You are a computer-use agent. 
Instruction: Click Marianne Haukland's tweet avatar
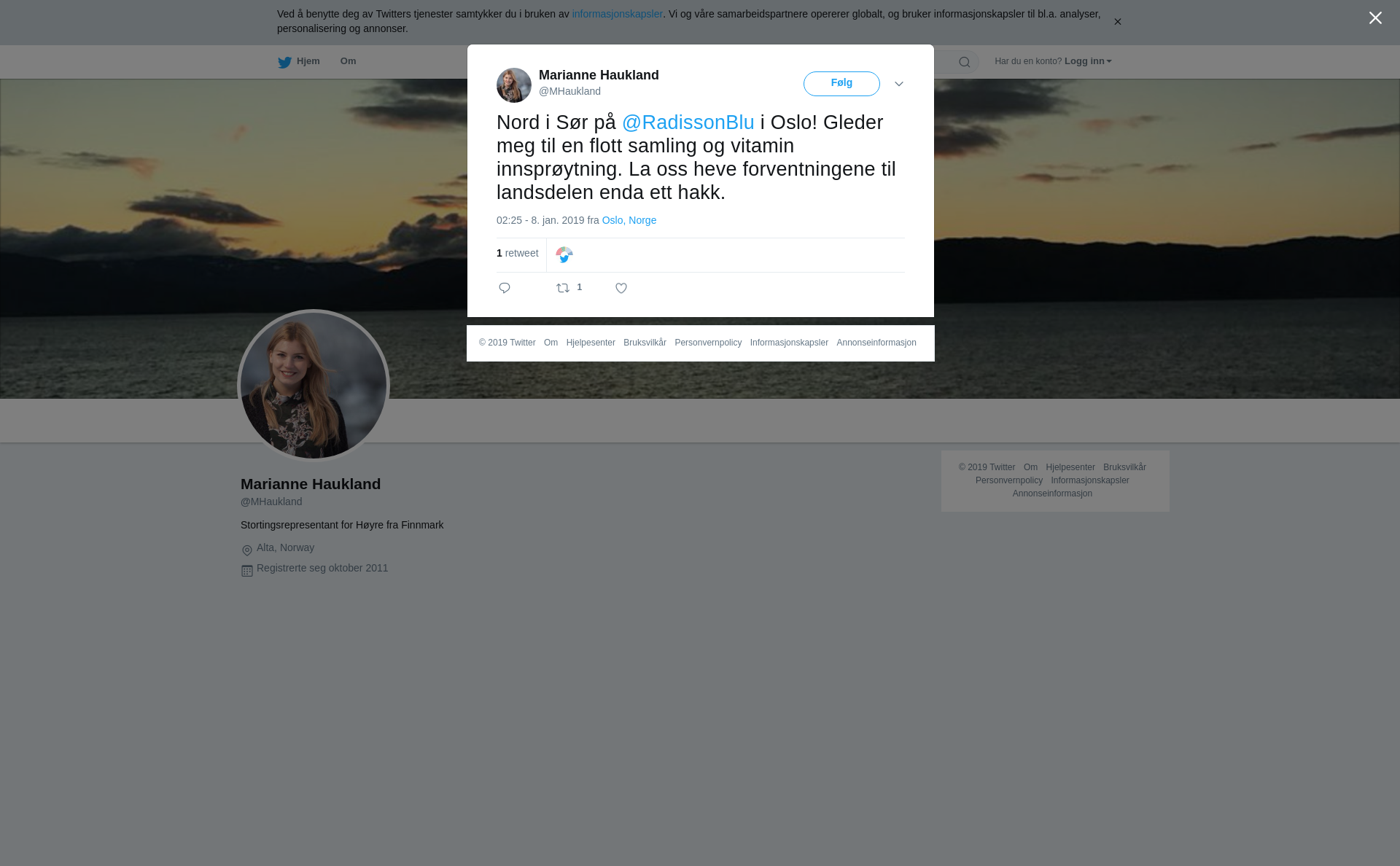click(514, 85)
